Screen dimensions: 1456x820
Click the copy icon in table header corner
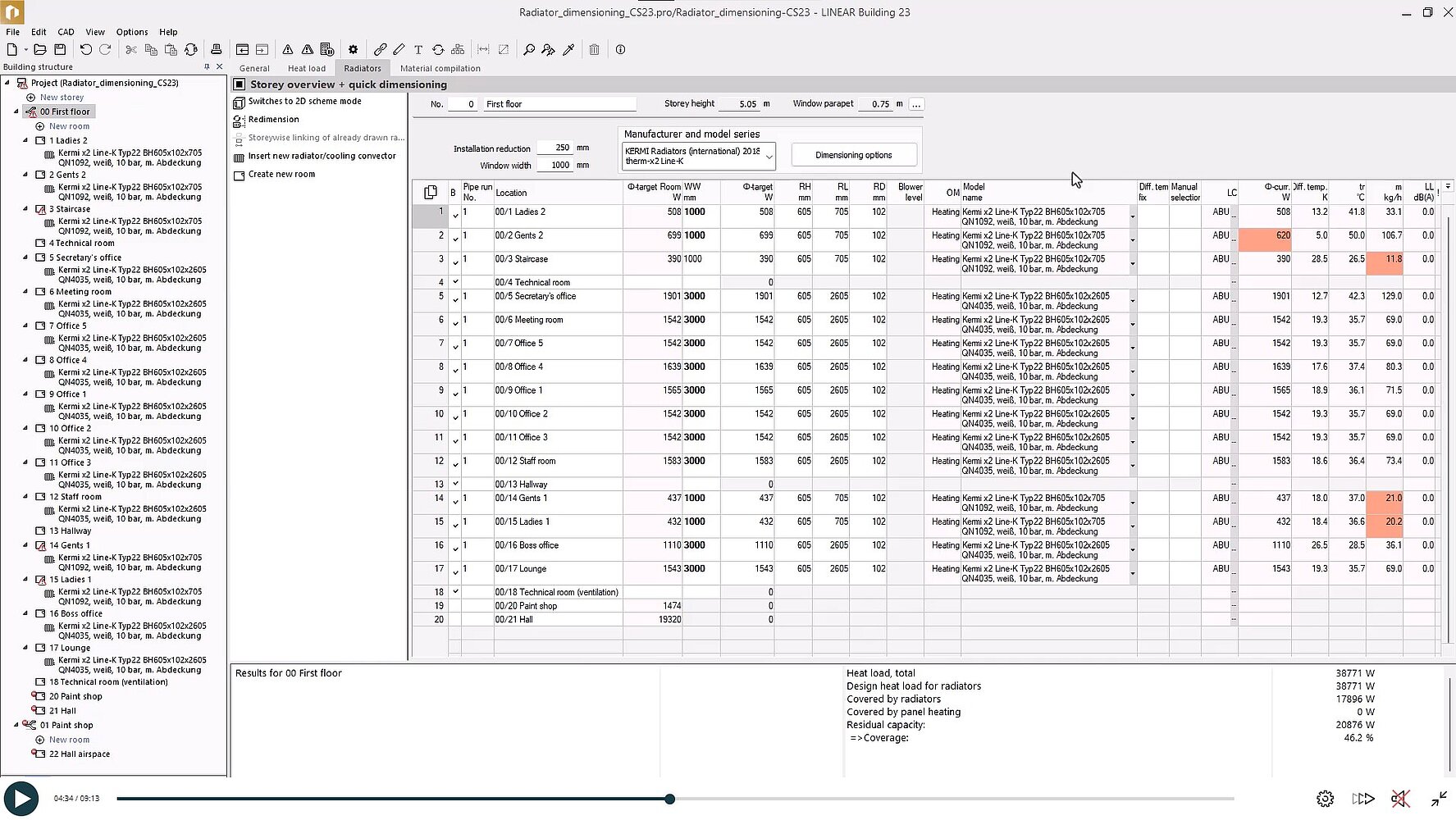tap(430, 192)
